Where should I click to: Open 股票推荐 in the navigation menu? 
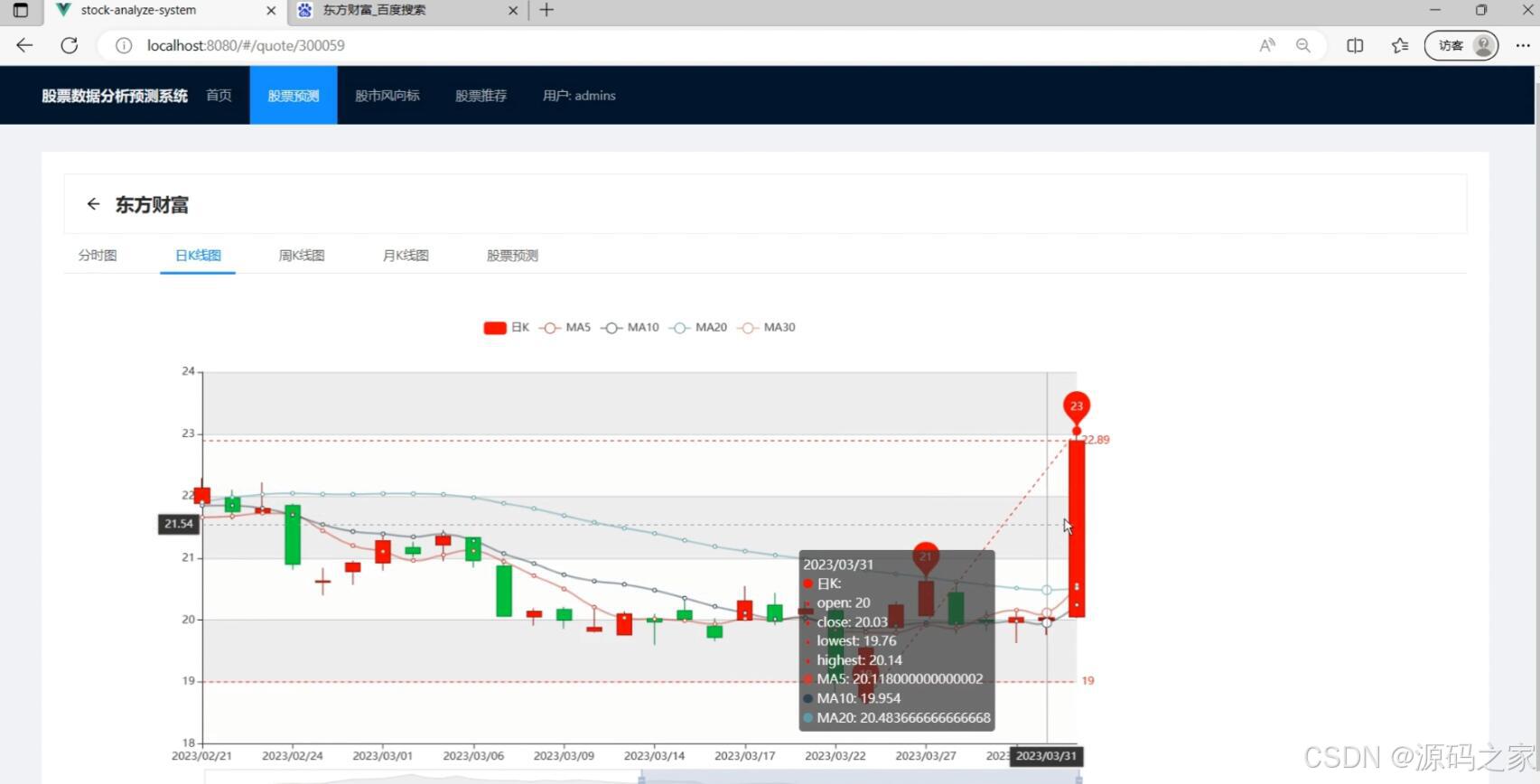point(481,96)
